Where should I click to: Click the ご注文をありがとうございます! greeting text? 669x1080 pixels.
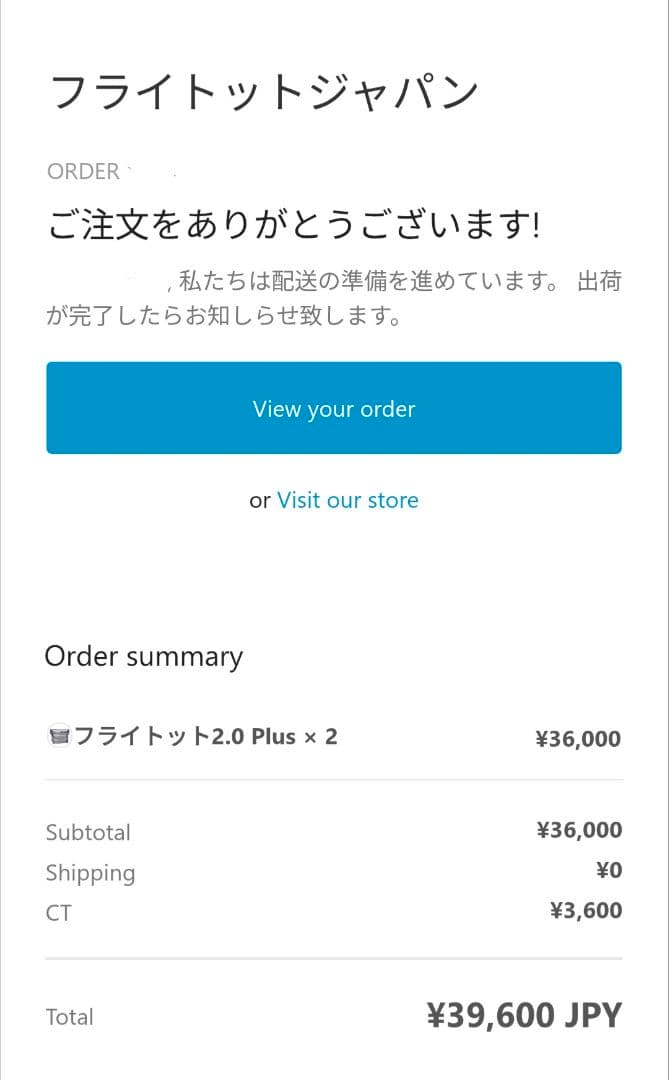(x=294, y=227)
